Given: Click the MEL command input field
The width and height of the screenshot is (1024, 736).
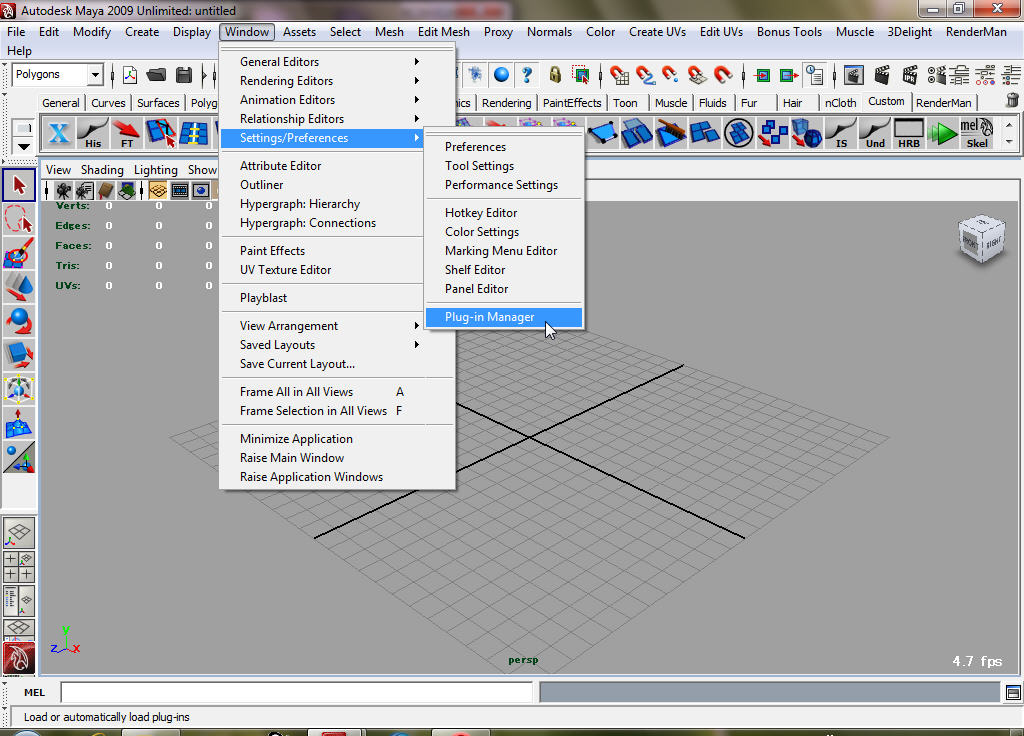Looking at the screenshot, I should coord(296,692).
